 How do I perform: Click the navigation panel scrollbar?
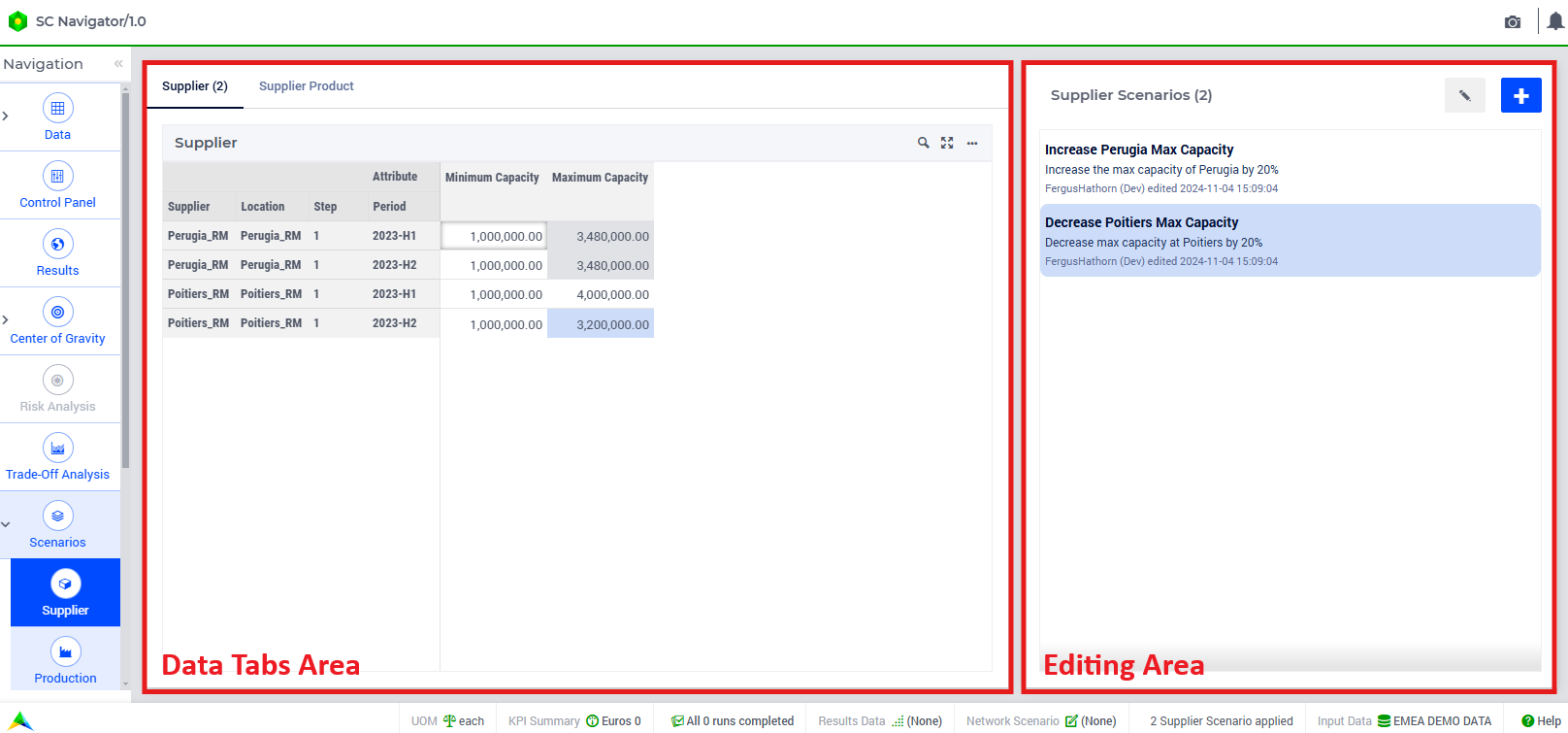(125, 282)
